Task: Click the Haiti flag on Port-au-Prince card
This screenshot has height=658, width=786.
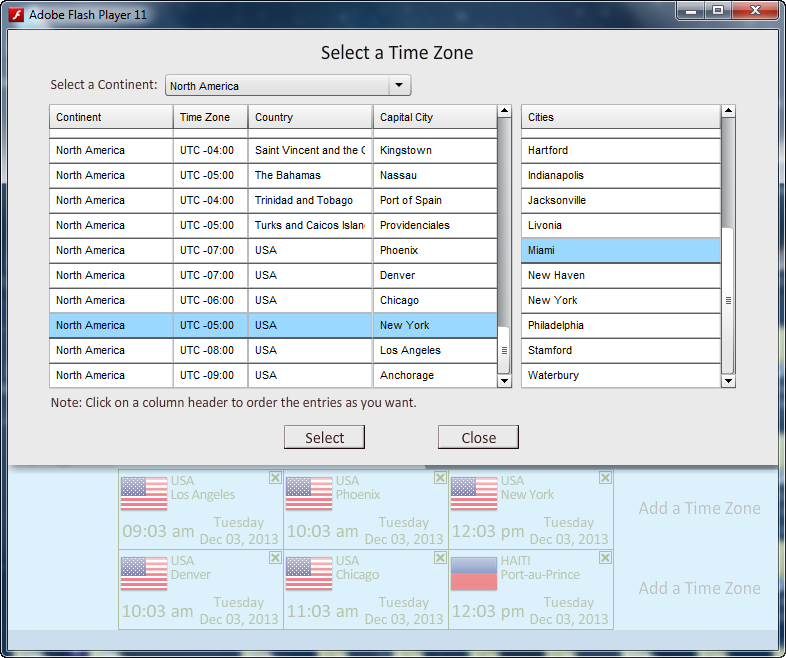Action: [x=474, y=574]
